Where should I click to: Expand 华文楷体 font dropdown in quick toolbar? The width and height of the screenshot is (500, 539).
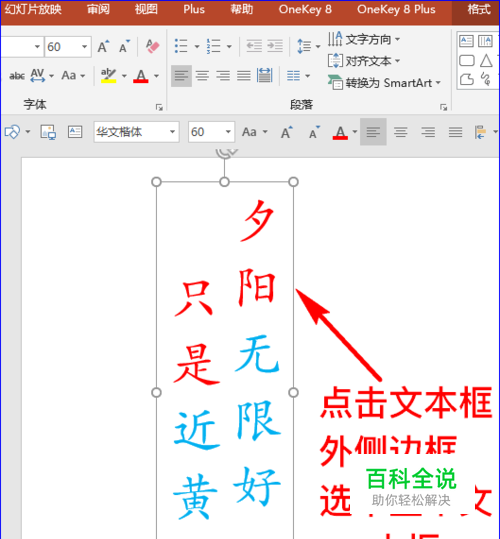click(x=172, y=132)
